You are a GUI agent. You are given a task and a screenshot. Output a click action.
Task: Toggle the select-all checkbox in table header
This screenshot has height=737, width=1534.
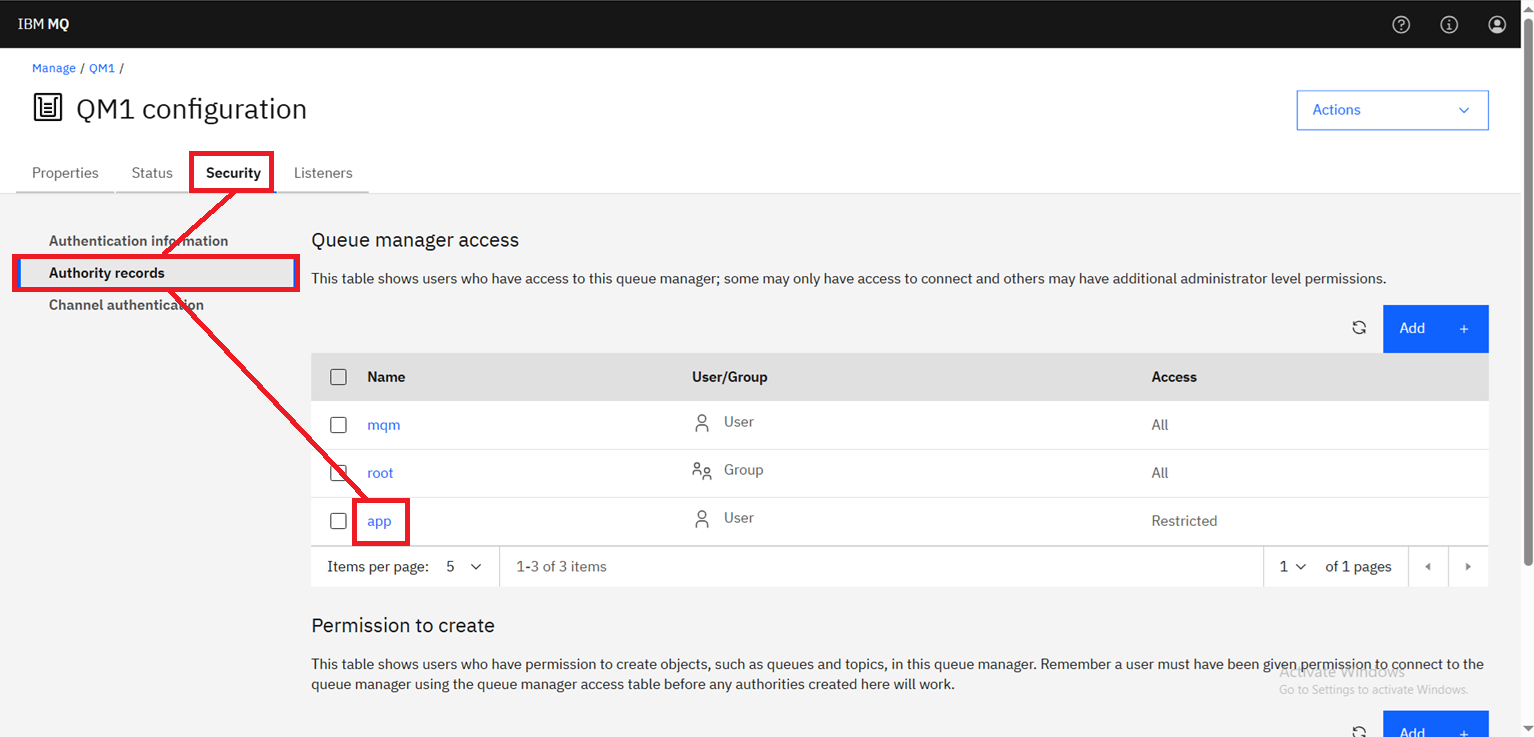click(x=338, y=377)
